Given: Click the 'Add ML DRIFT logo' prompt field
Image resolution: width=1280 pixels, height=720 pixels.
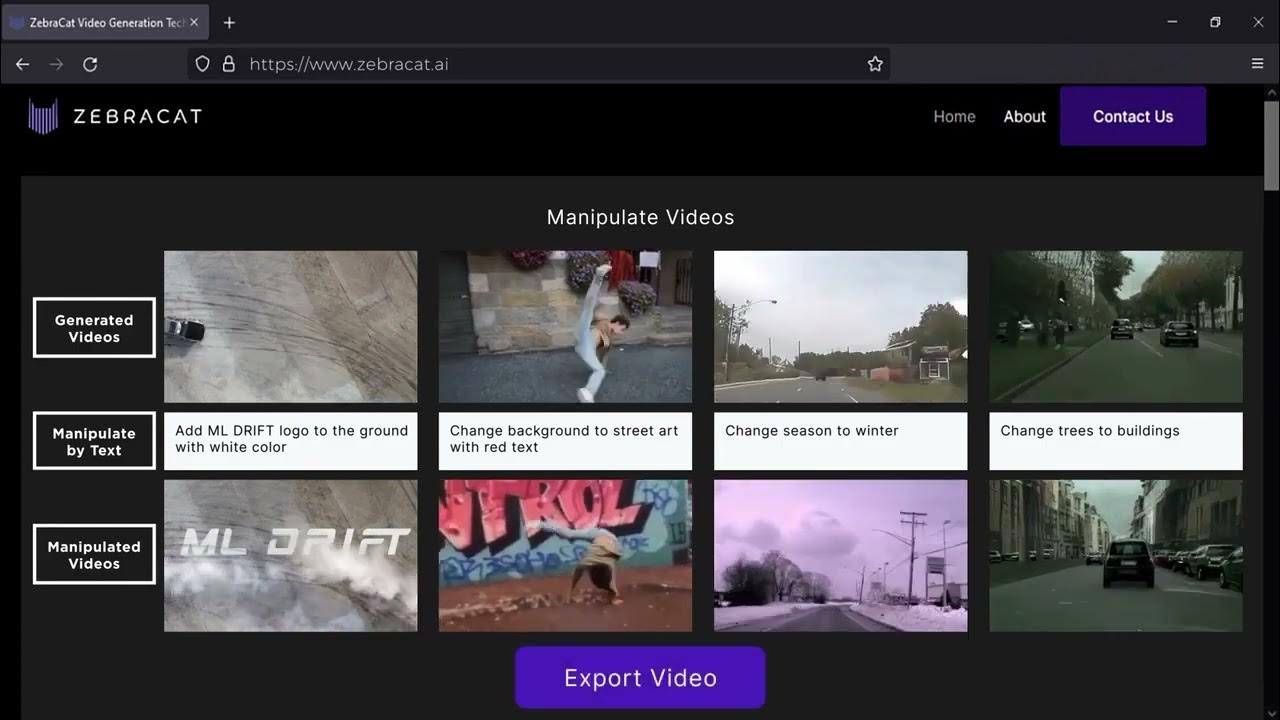Looking at the screenshot, I should 291,441.
